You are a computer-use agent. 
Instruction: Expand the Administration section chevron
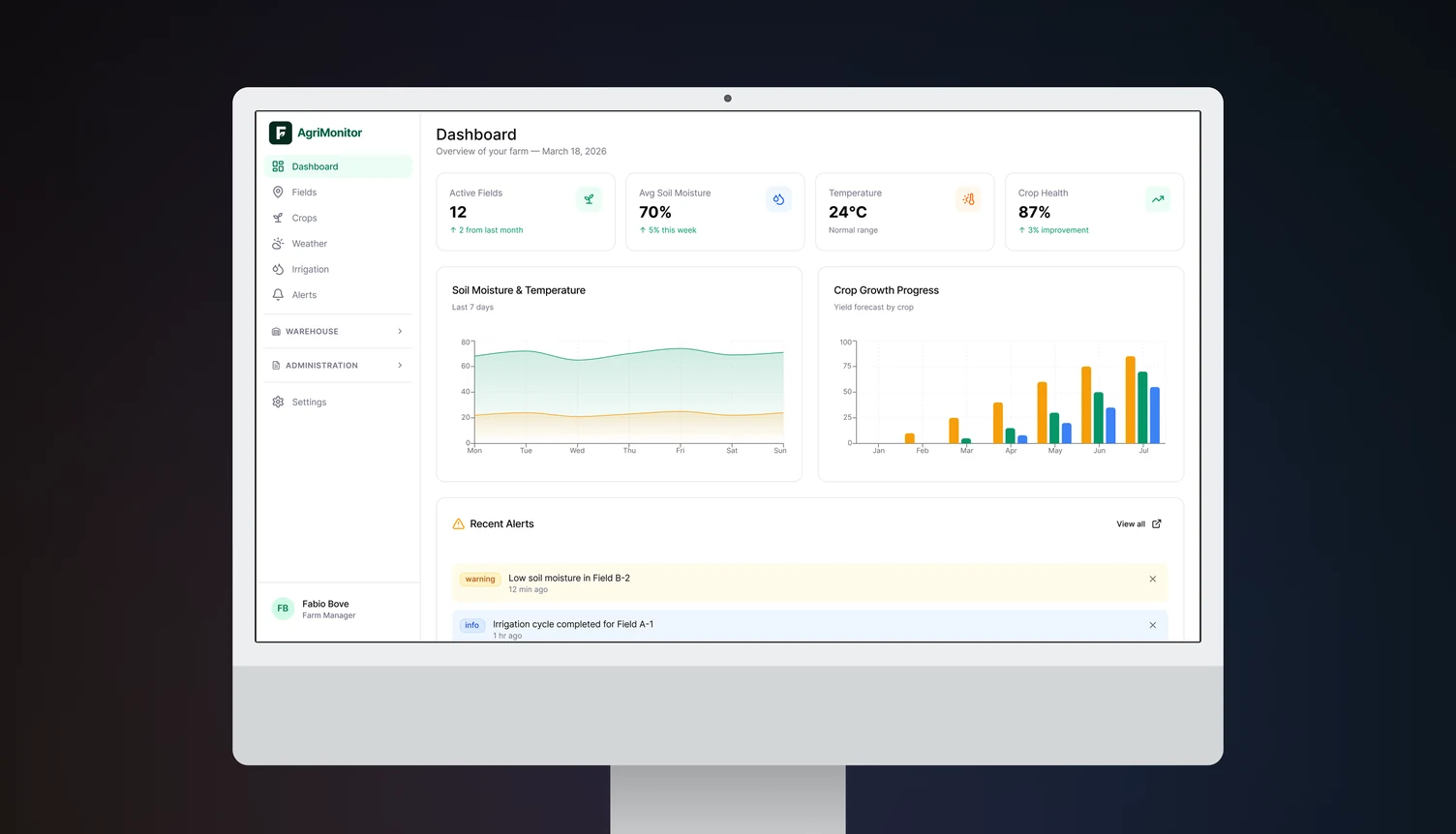(x=400, y=366)
